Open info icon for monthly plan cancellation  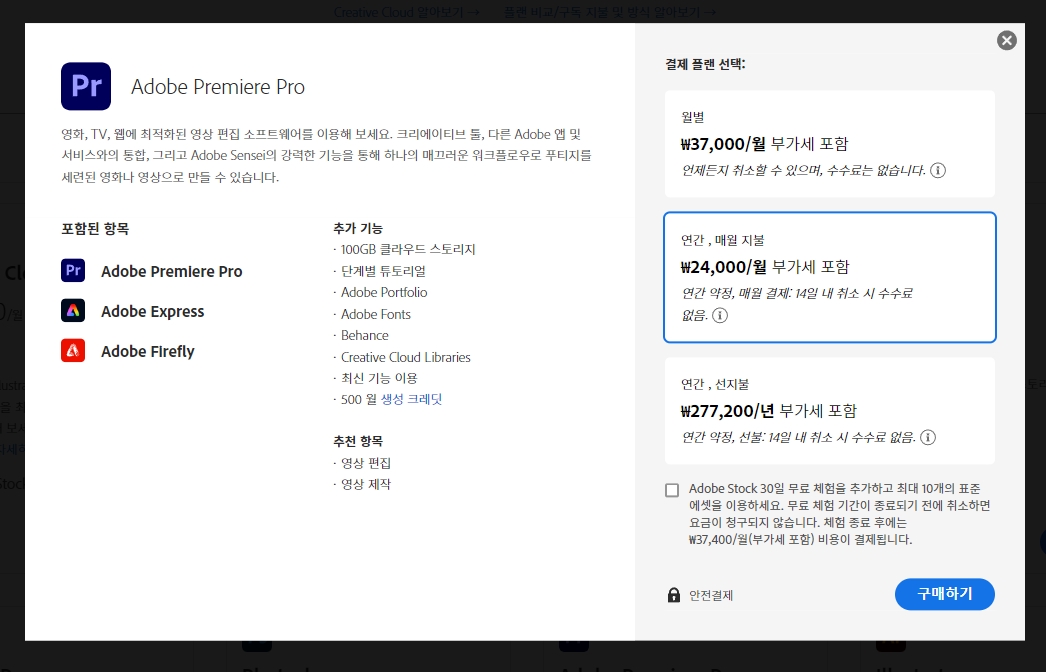(938, 170)
